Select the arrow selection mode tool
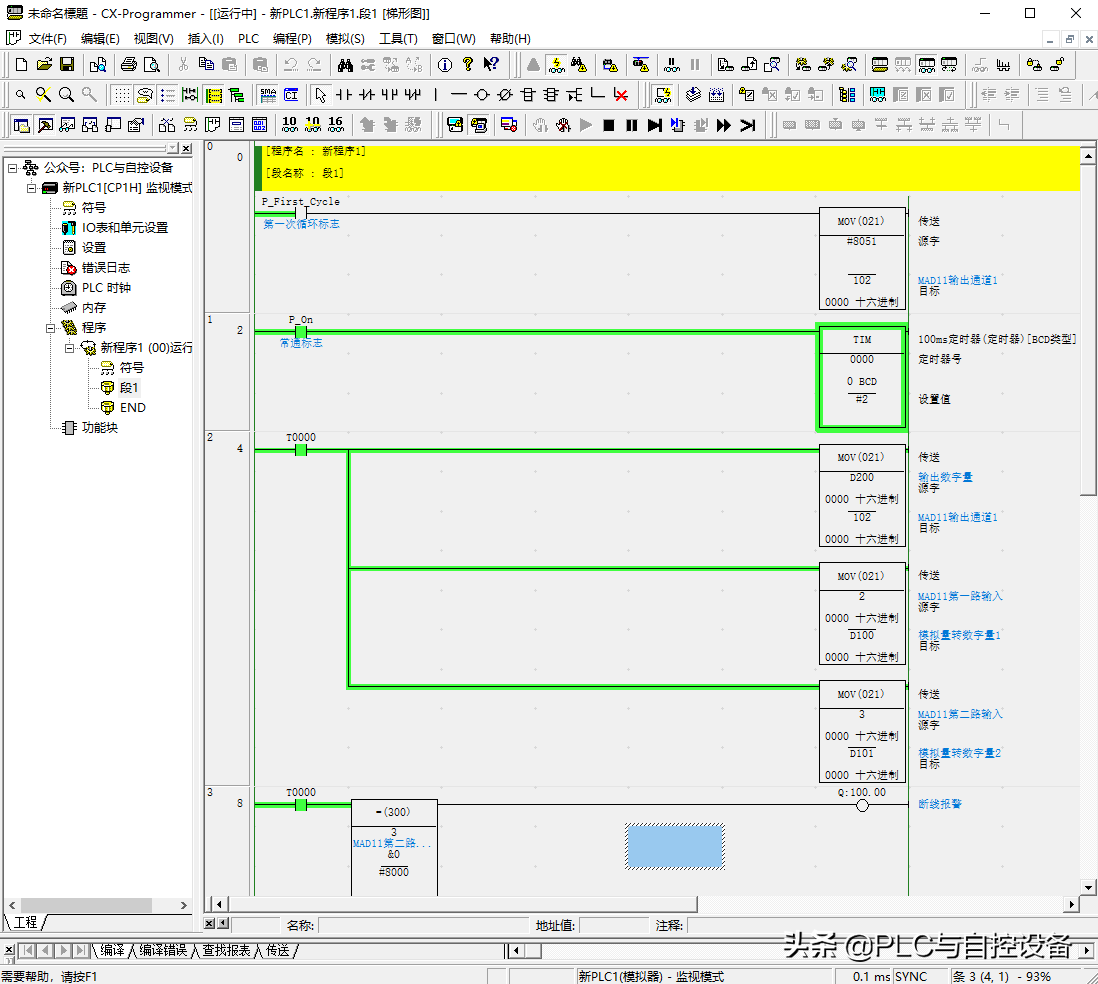 pyautogui.click(x=320, y=95)
